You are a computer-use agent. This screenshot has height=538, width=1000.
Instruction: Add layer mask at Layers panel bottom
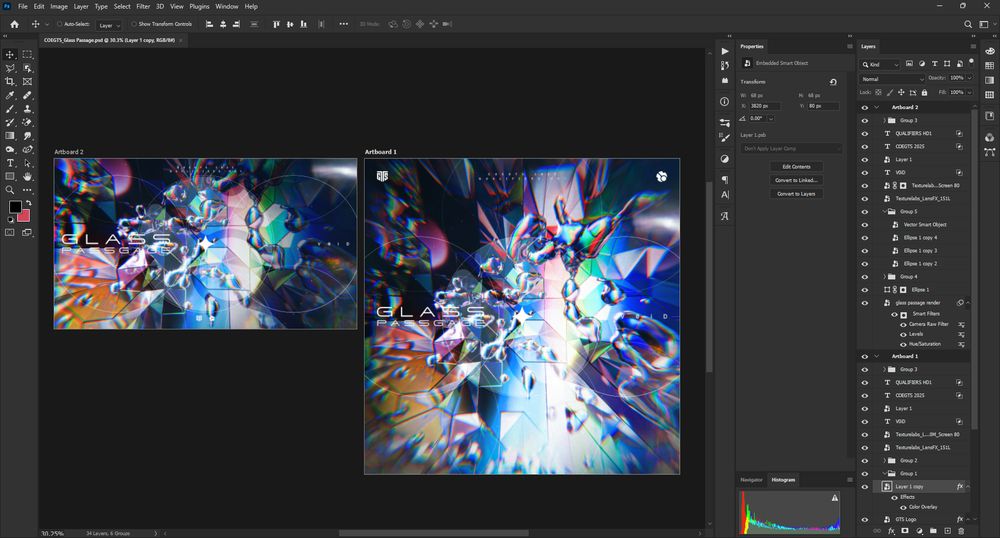(905, 531)
